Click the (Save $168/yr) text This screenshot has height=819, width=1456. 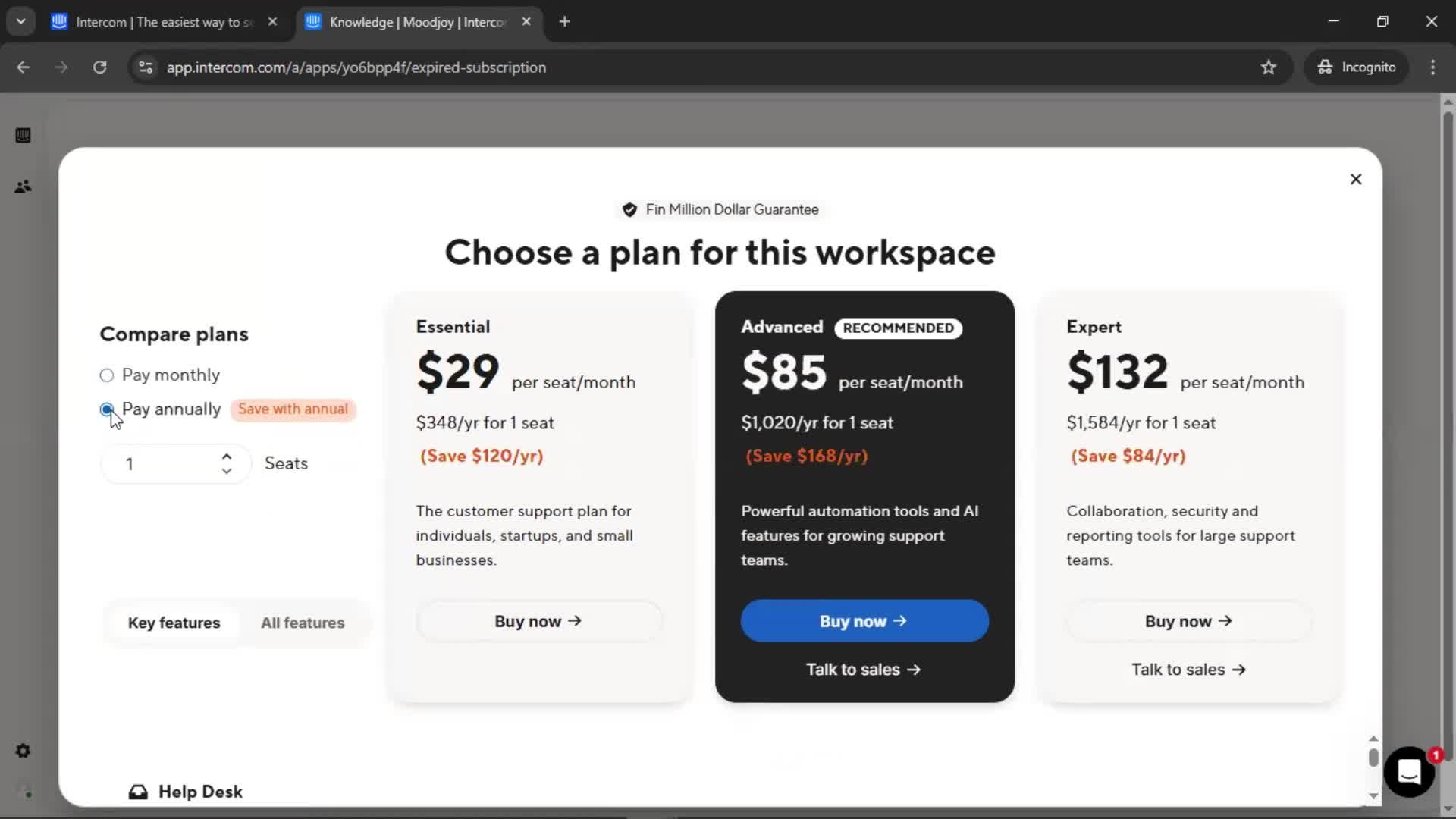pos(807,457)
